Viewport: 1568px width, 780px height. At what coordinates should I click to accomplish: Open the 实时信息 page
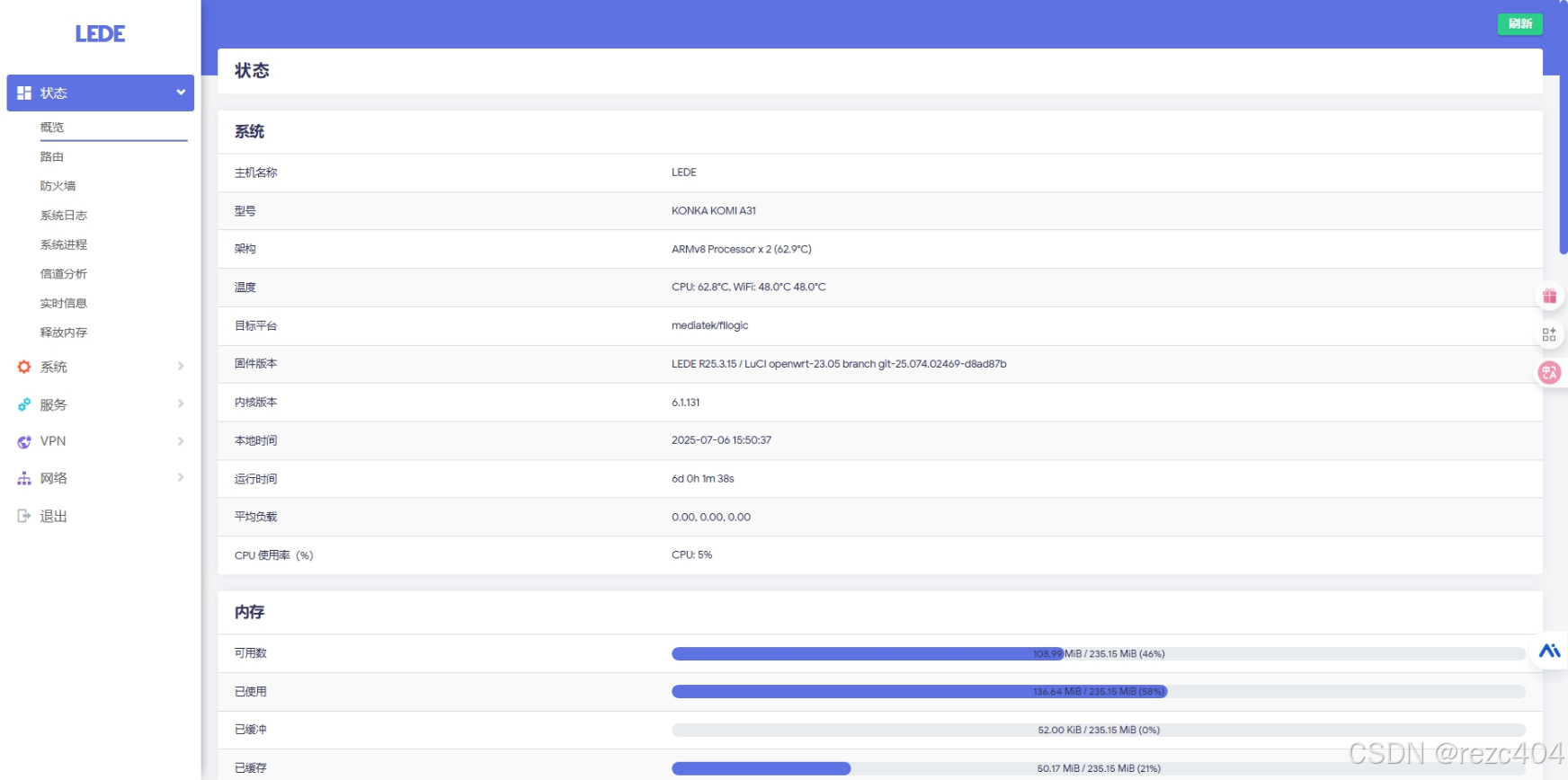point(64,303)
